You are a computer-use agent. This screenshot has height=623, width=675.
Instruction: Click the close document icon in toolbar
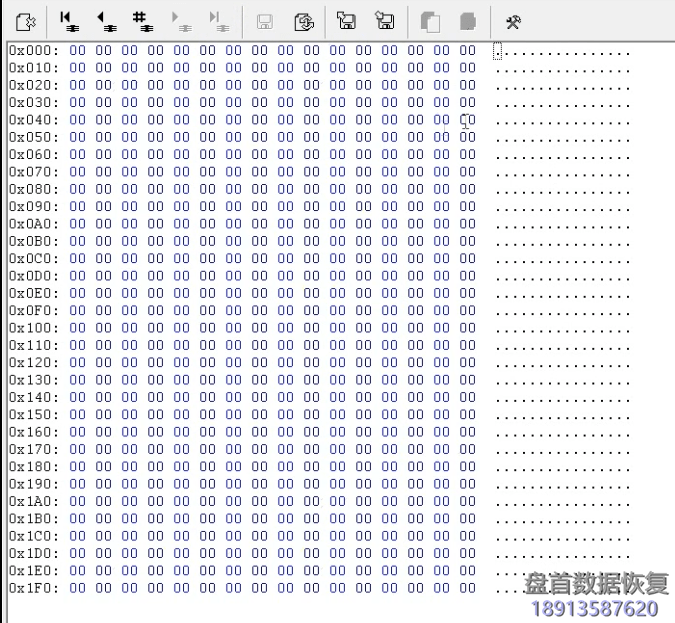[x=27, y=20]
